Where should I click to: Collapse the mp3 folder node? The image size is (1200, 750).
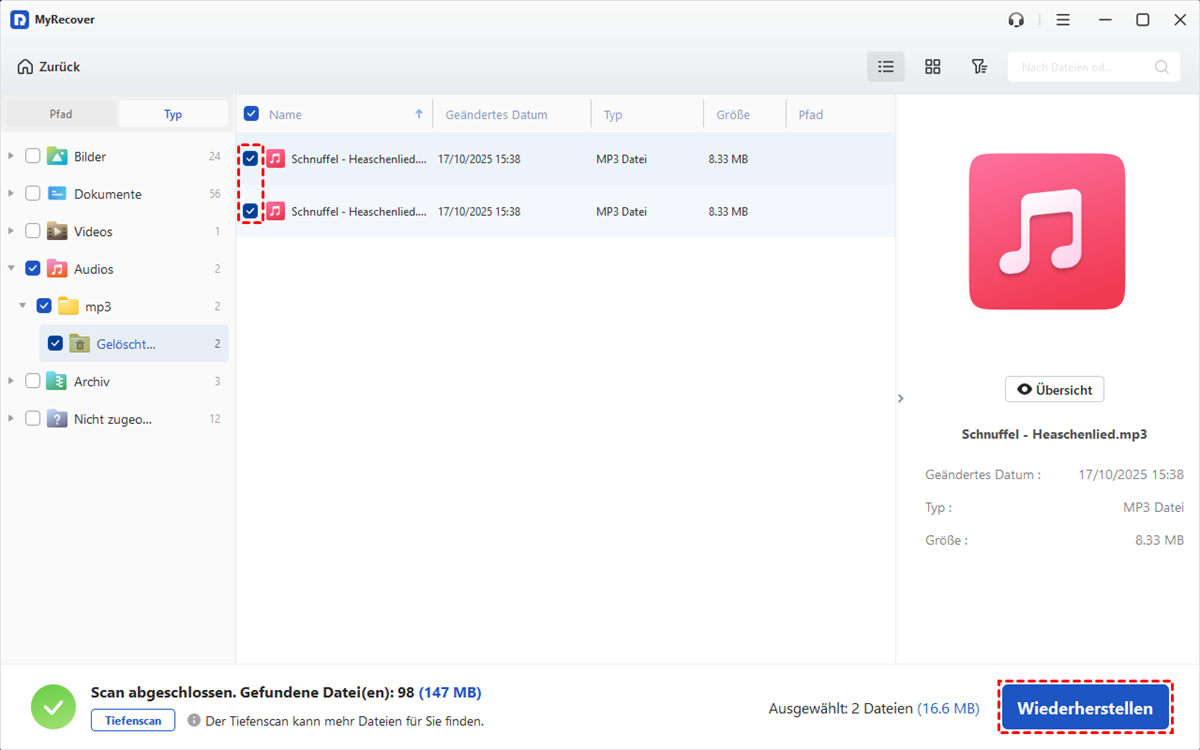pyautogui.click(x=22, y=306)
